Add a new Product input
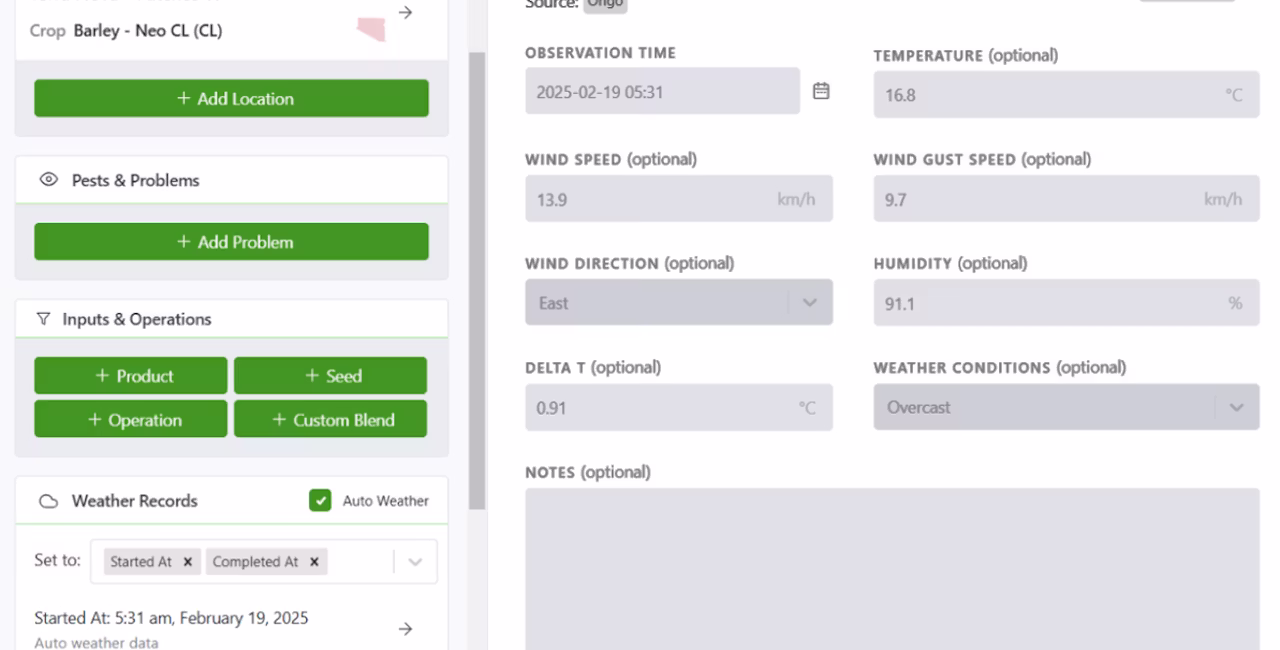 pos(131,376)
